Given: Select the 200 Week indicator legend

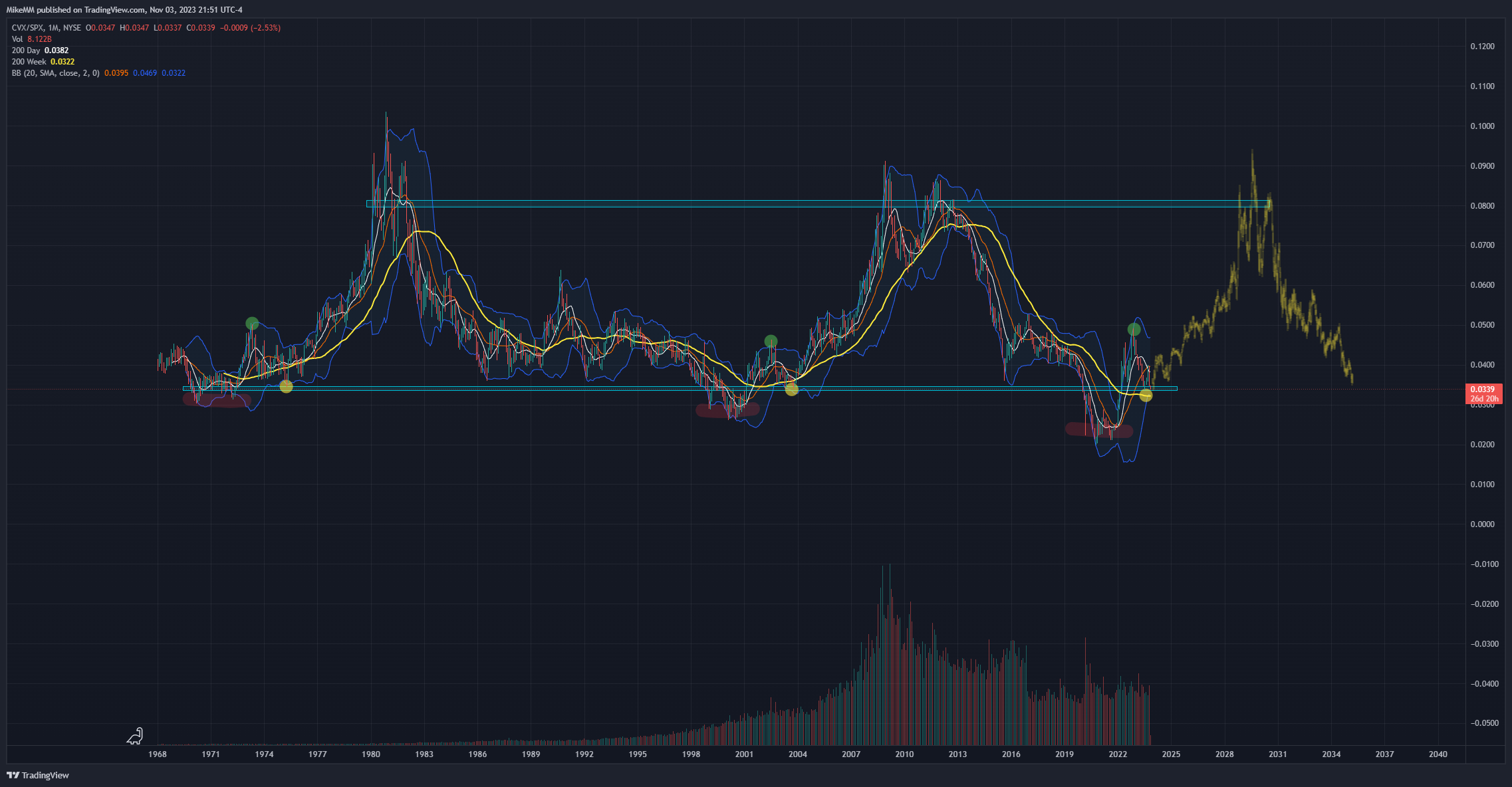Looking at the screenshot, I should (43, 62).
